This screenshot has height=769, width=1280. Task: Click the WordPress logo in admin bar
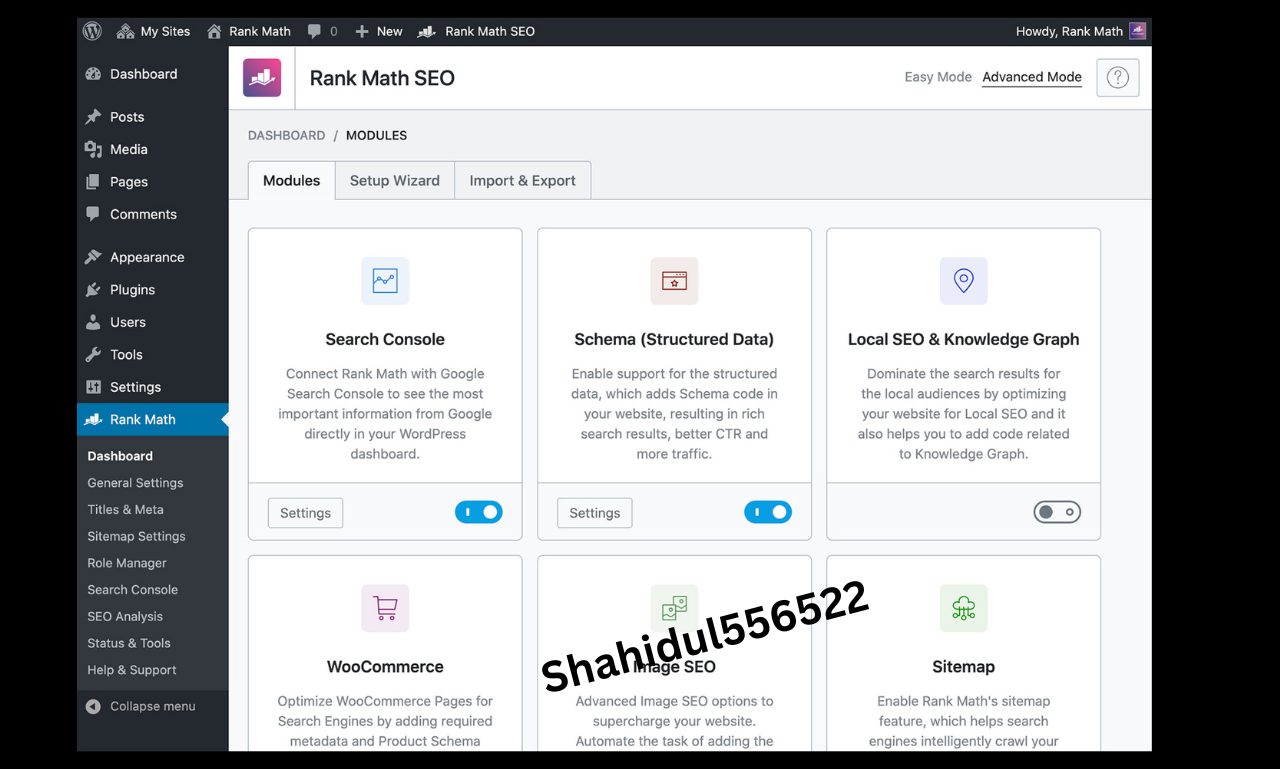point(92,31)
